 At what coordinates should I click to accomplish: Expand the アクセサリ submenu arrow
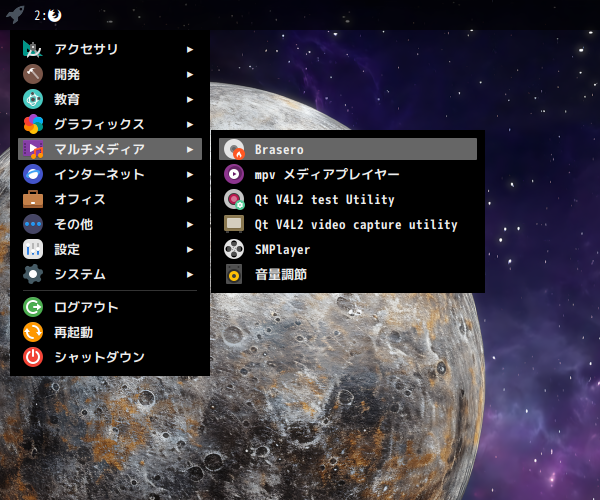pyautogui.click(x=190, y=49)
